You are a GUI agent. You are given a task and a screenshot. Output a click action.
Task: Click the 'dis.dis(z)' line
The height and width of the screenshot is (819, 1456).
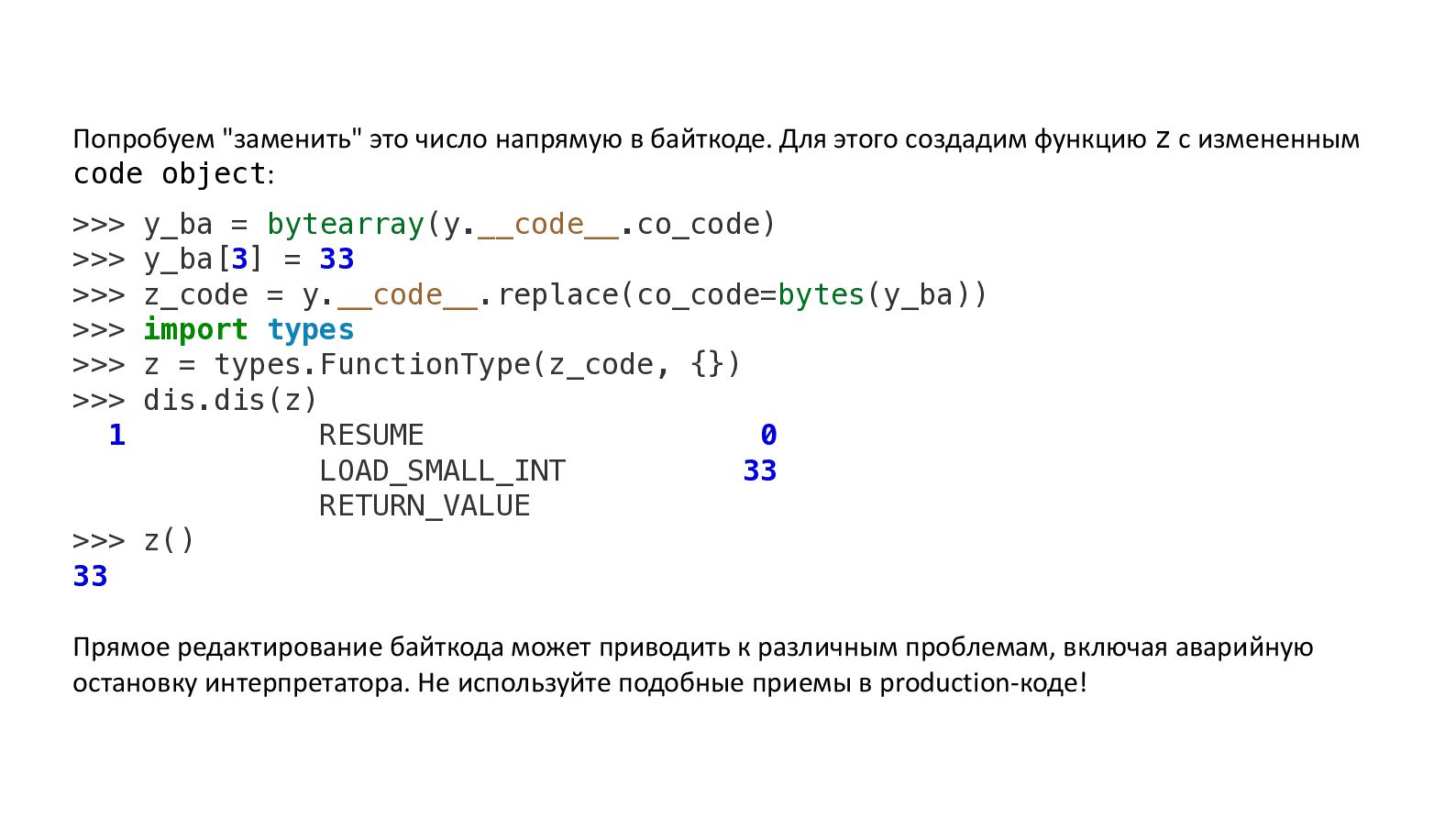pos(195,400)
